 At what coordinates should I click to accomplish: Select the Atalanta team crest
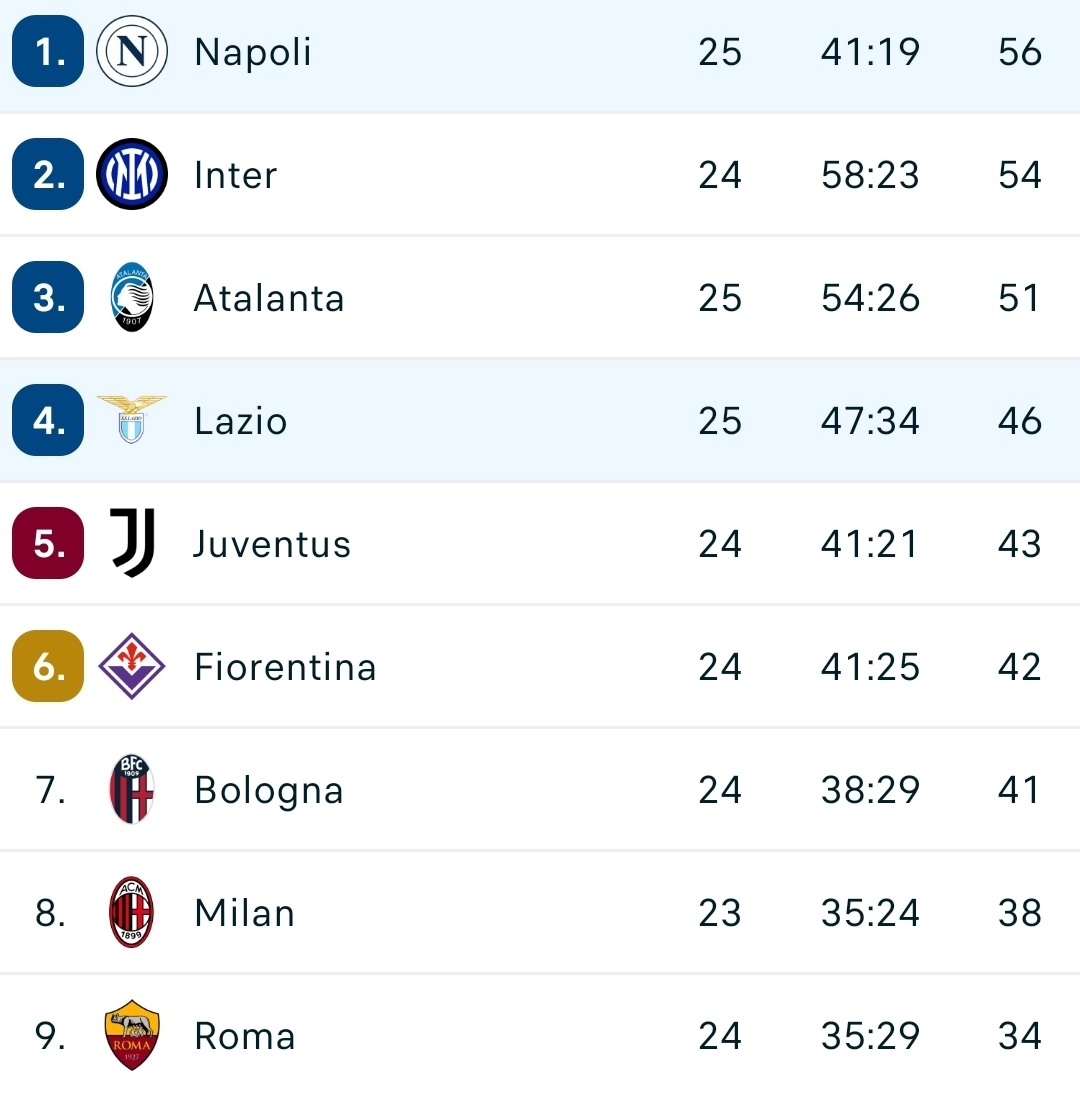point(132,297)
